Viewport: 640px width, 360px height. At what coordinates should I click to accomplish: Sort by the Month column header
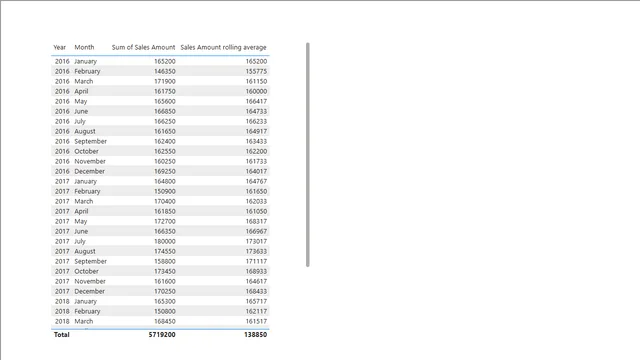(x=84, y=47)
